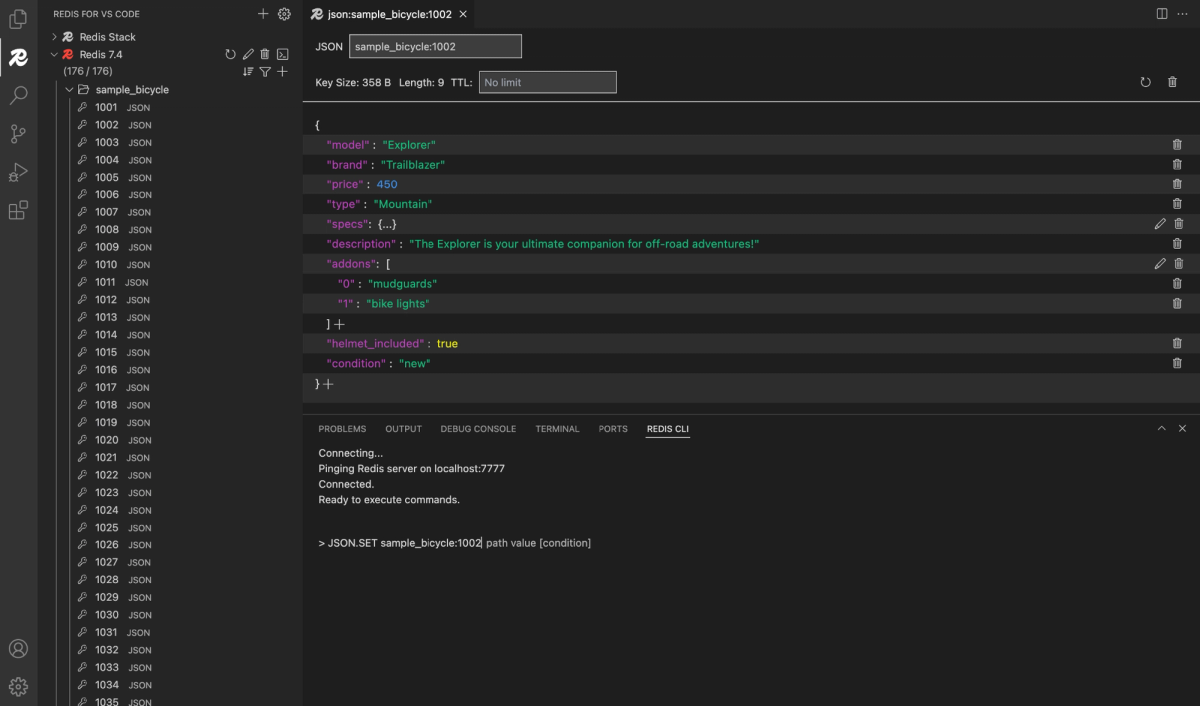Open a CLI terminal for Redis 7.4
The image size is (1200, 706).
(282, 54)
